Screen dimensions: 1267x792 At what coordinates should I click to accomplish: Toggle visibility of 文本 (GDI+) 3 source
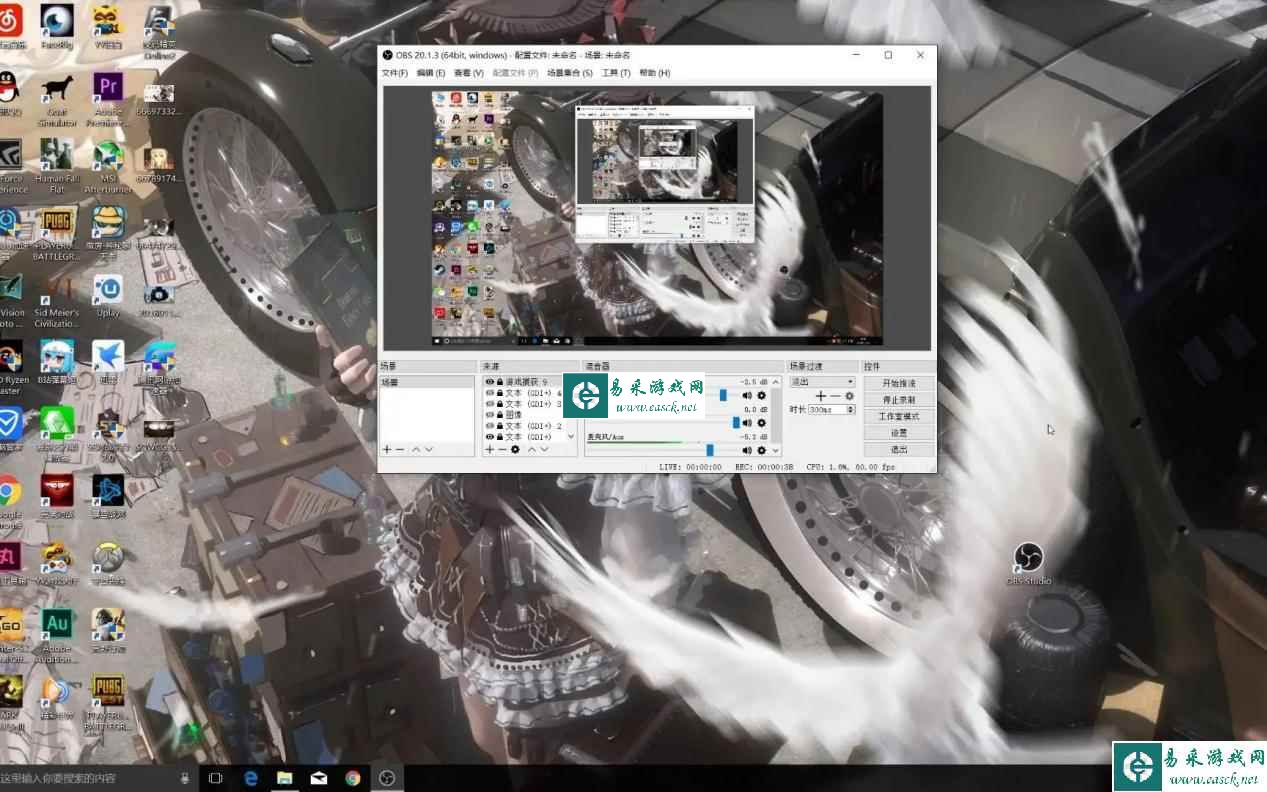tap(489, 404)
